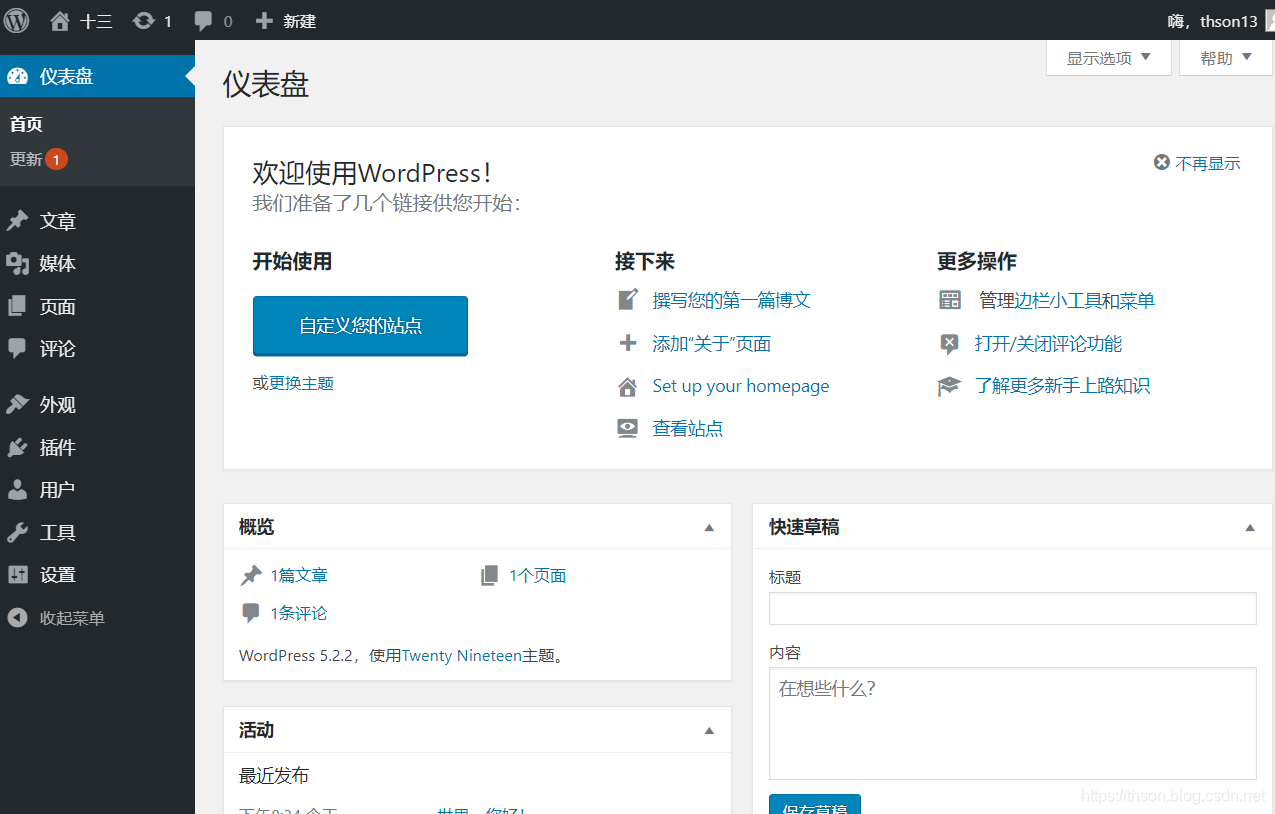Click the house icon beside Set up your homepage
Image resolution: width=1275 pixels, height=814 pixels.
628,386
